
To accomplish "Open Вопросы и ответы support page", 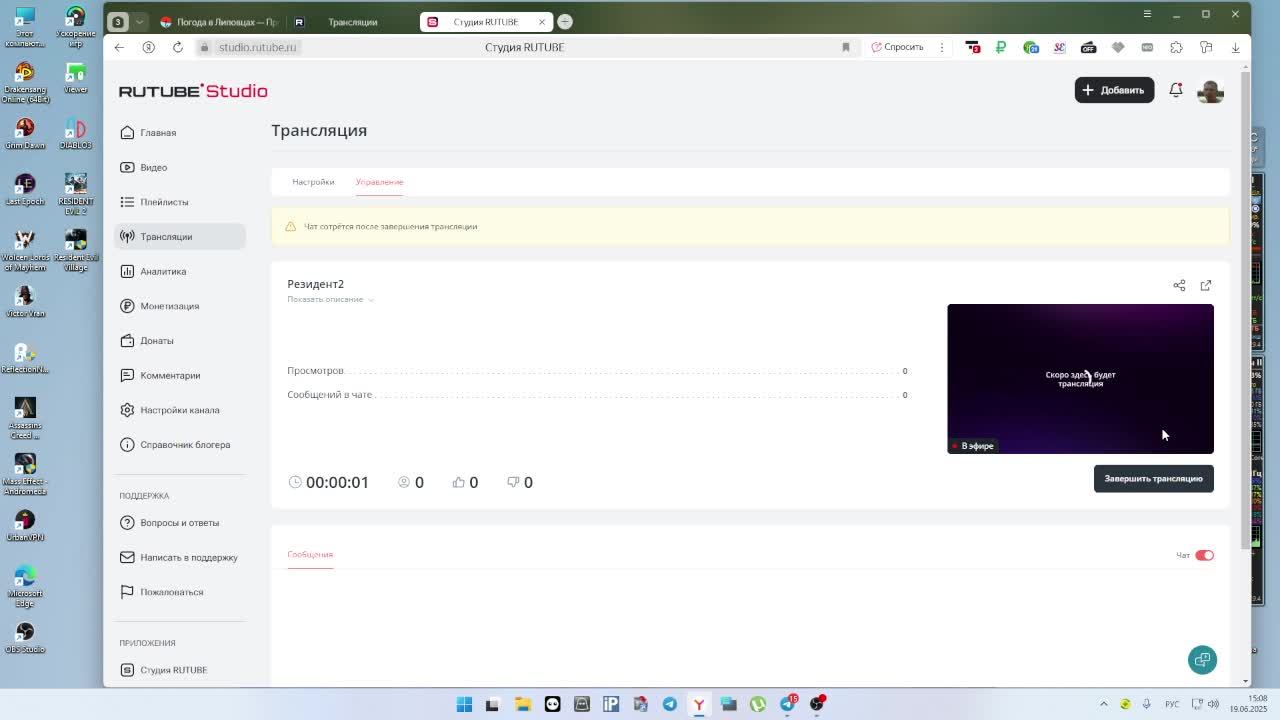I will pyautogui.click(x=179, y=523).
